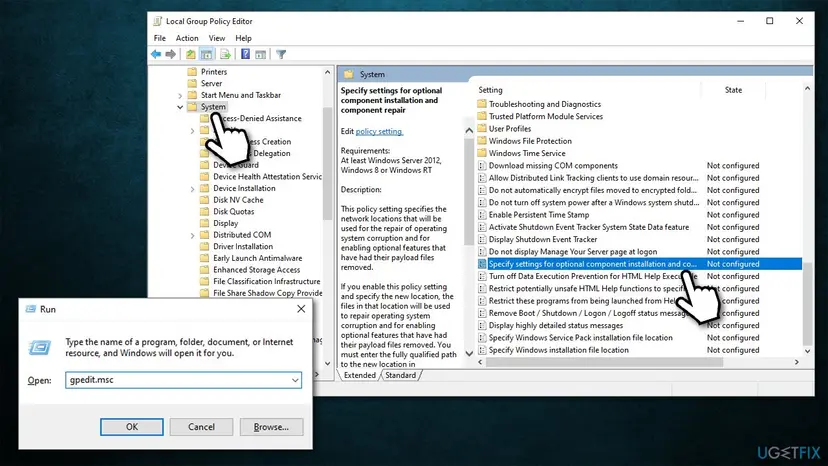This screenshot has width=828, height=466.
Task: Select 'Do not display Manage Your Server page' setting
Action: [572, 251]
